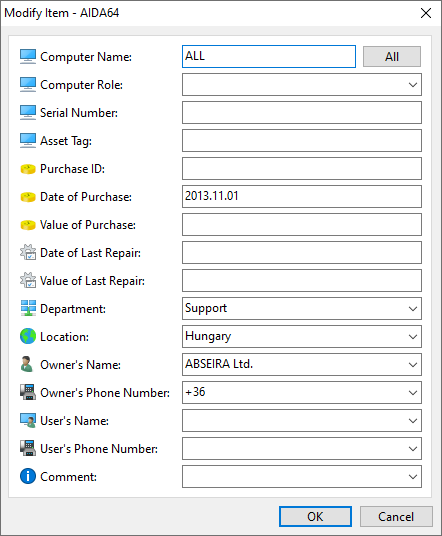Image resolution: width=442 pixels, height=536 pixels.
Task: Click the globe icon beside Location
Action: 28,336
